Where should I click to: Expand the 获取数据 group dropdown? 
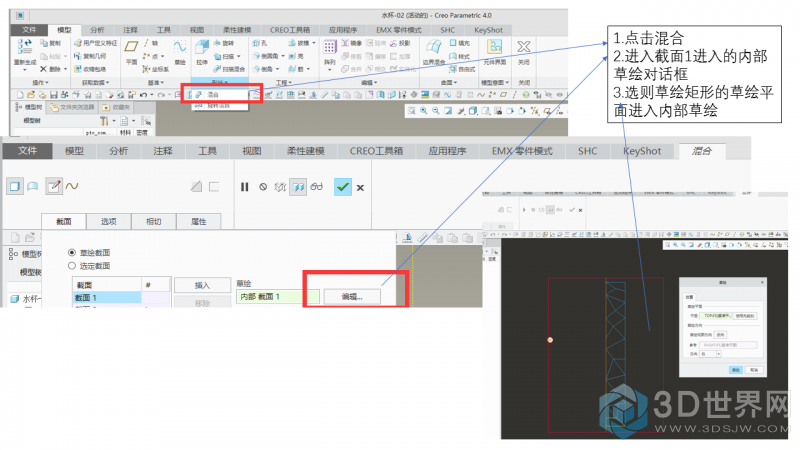[96, 83]
